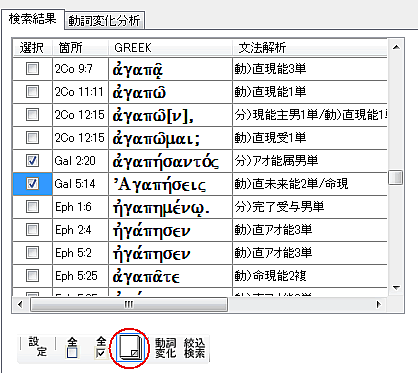Screen dimensions: 419x374
Task: Check the 2Co 9:7 row checkbox
Action: (32, 69)
